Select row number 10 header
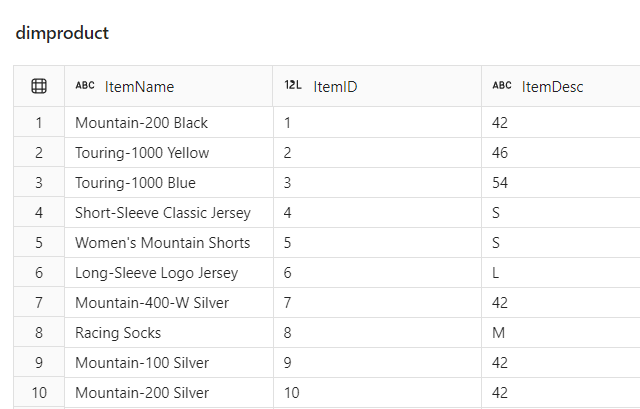 pyautogui.click(x=39, y=392)
